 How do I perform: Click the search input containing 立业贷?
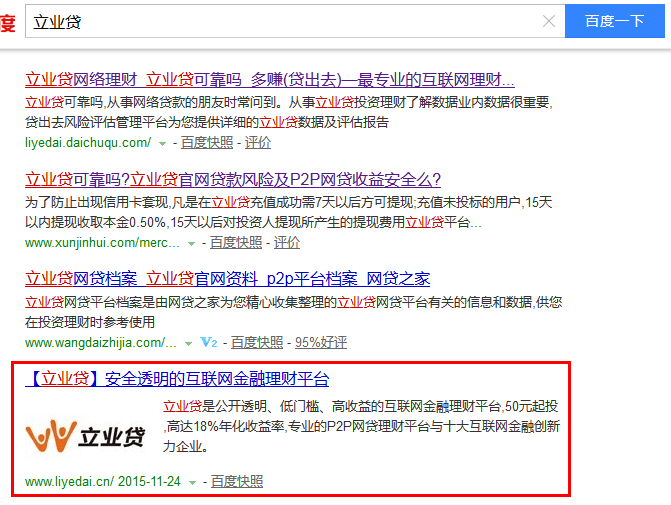[280, 21]
